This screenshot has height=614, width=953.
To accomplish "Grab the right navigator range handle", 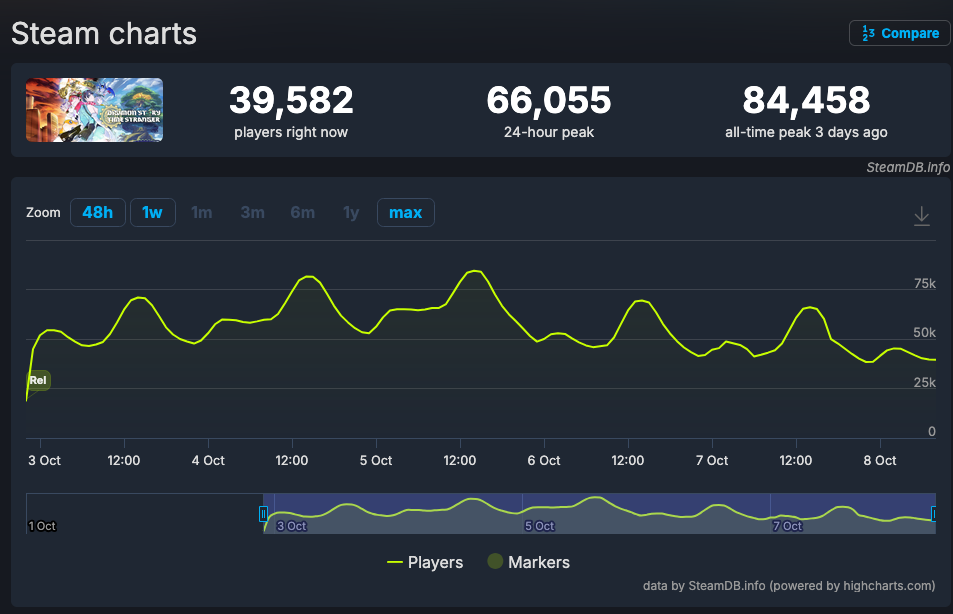I will pos(934,513).
